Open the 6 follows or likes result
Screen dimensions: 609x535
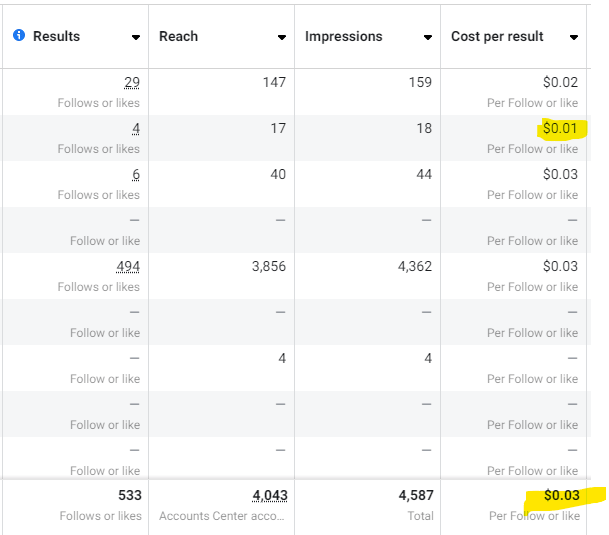(x=136, y=174)
